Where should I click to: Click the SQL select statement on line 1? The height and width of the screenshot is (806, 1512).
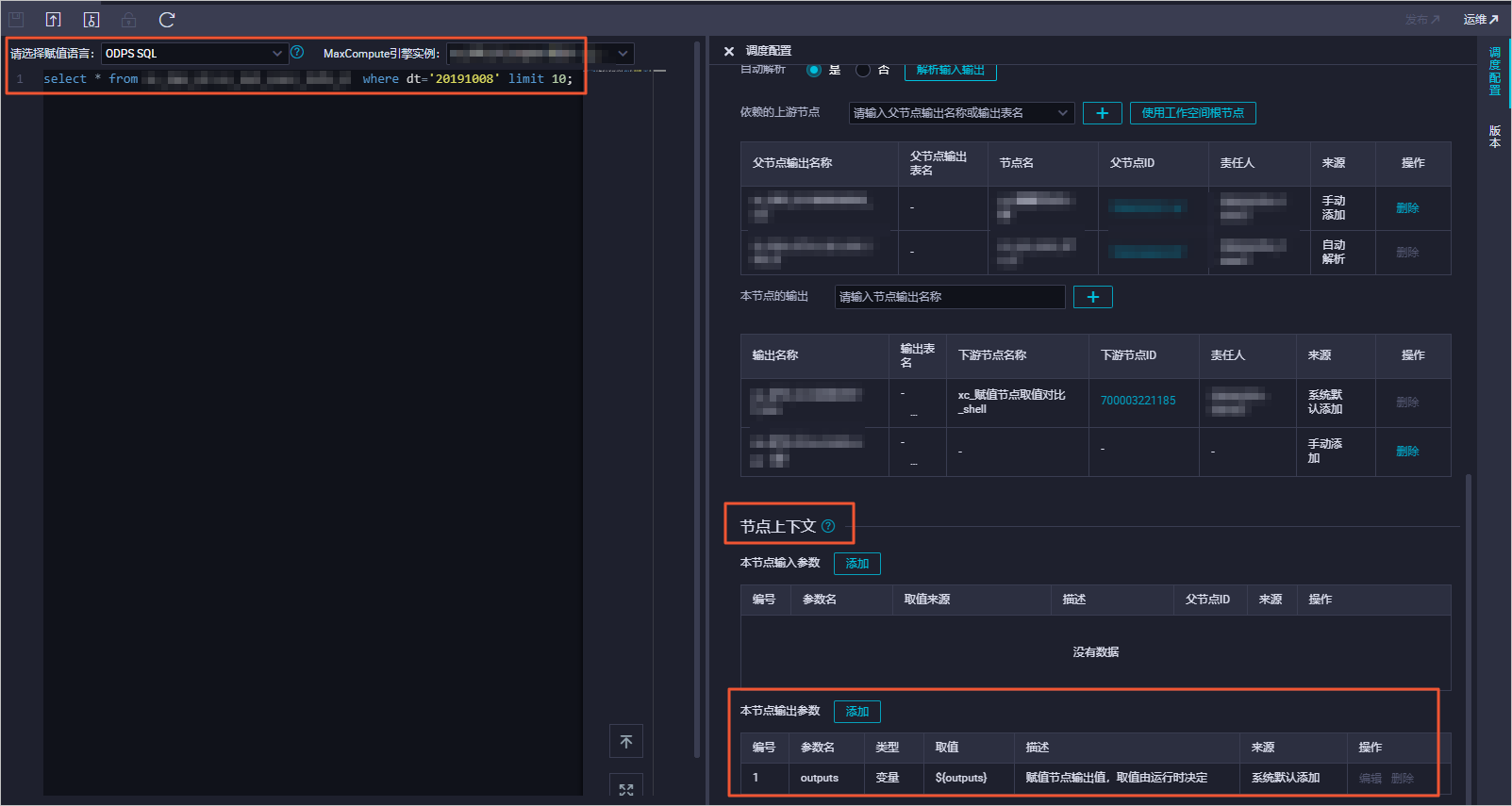tap(307, 79)
